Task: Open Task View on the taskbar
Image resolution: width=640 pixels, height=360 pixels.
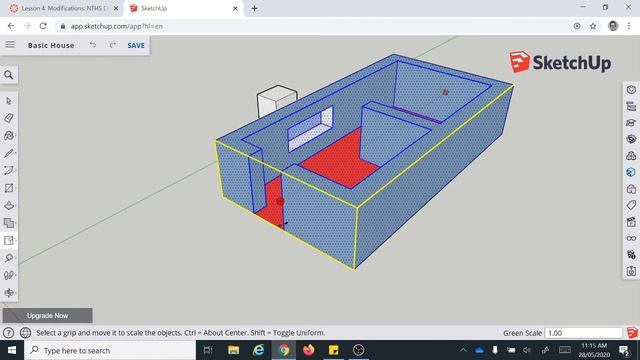Action: 208,350
